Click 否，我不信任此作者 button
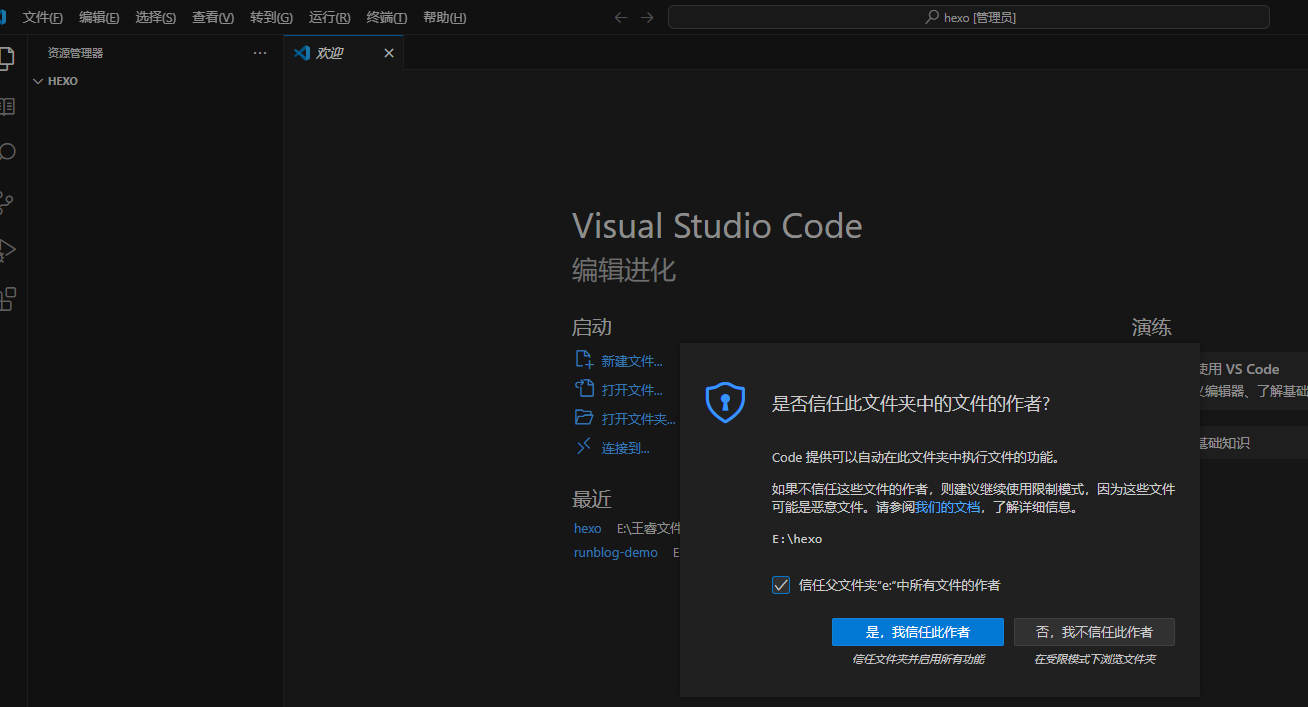 [x=1093, y=632]
